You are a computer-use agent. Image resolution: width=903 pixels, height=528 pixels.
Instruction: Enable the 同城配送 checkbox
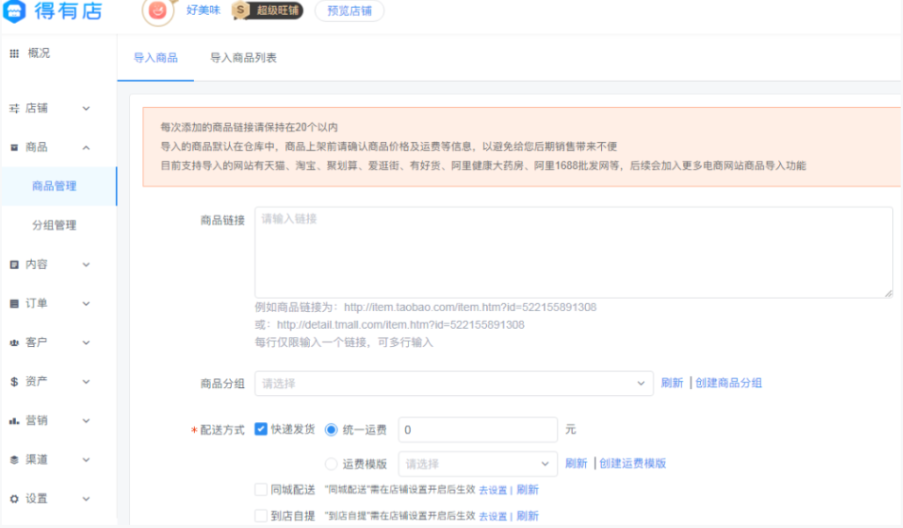pos(261,489)
